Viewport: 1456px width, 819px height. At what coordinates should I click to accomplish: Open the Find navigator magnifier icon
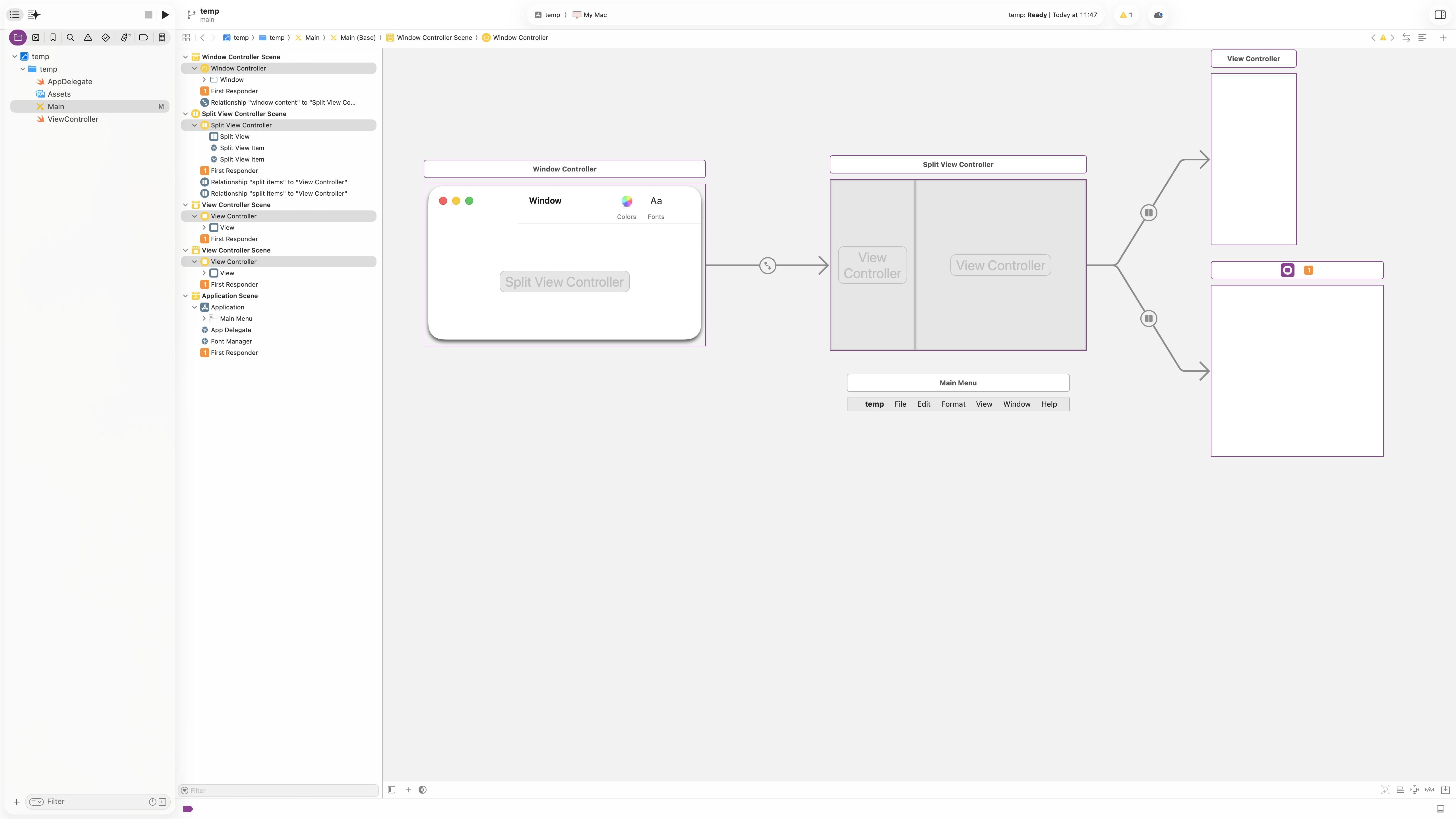(70, 37)
